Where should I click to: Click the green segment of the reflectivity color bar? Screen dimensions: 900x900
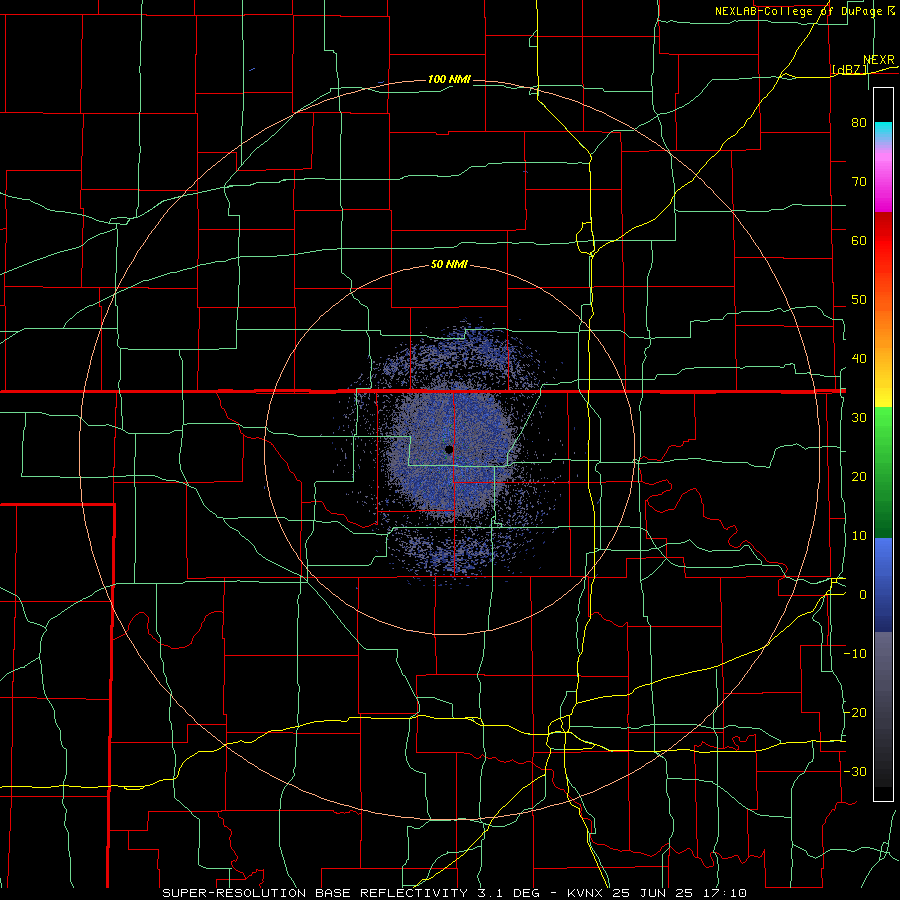(883, 472)
